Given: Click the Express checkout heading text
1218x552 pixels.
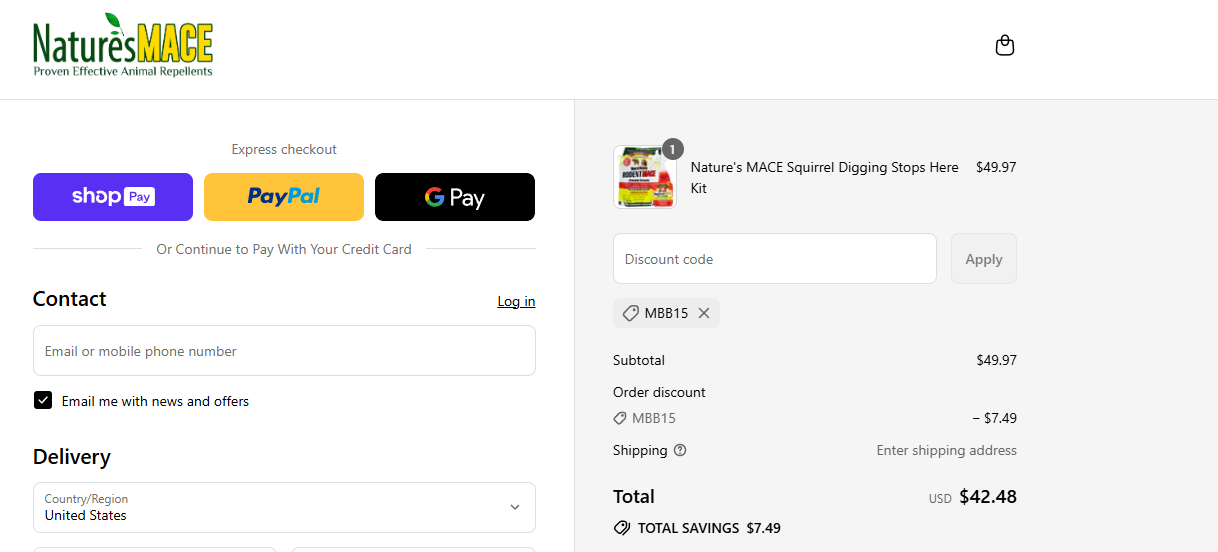Looking at the screenshot, I should tap(284, 149).
